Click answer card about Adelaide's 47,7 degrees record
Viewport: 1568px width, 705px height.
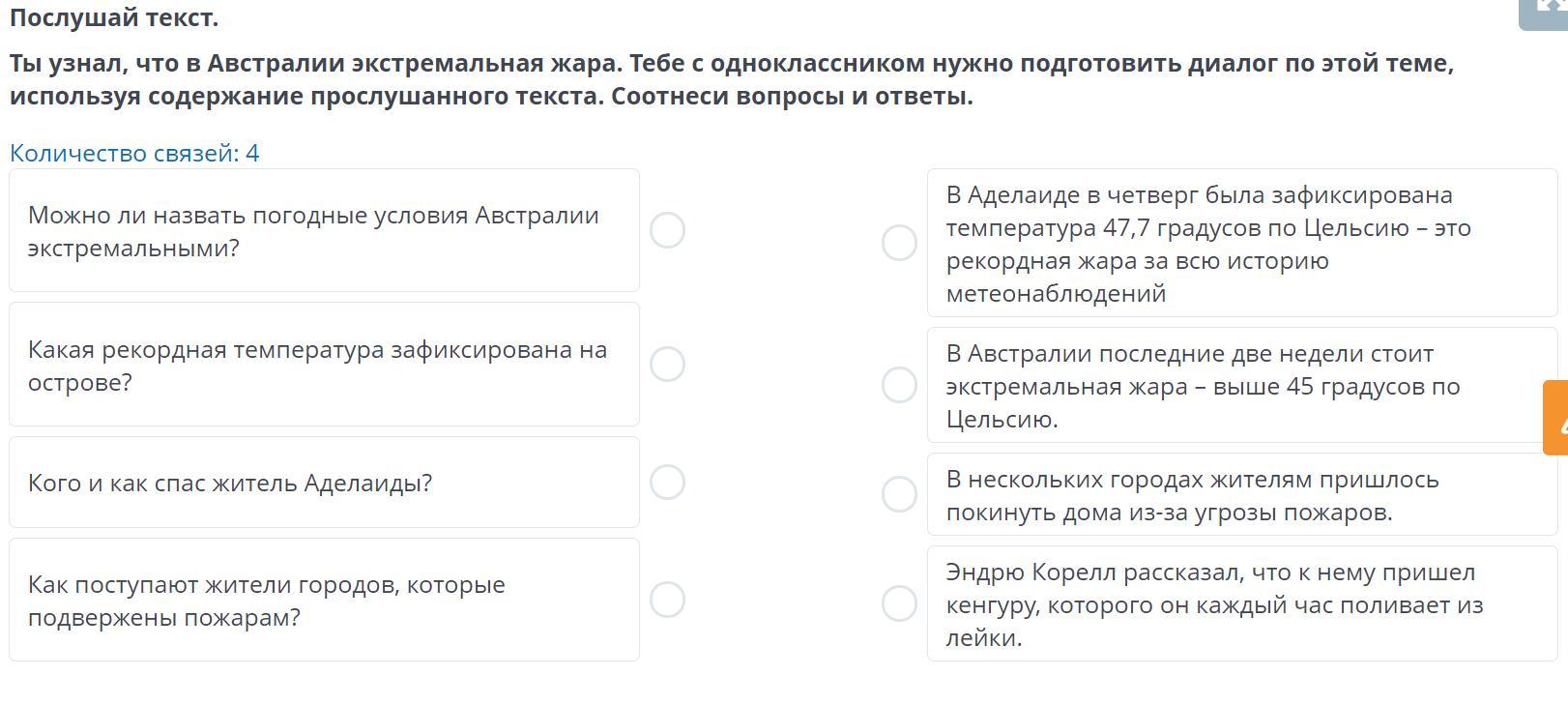coord(1241,244)
